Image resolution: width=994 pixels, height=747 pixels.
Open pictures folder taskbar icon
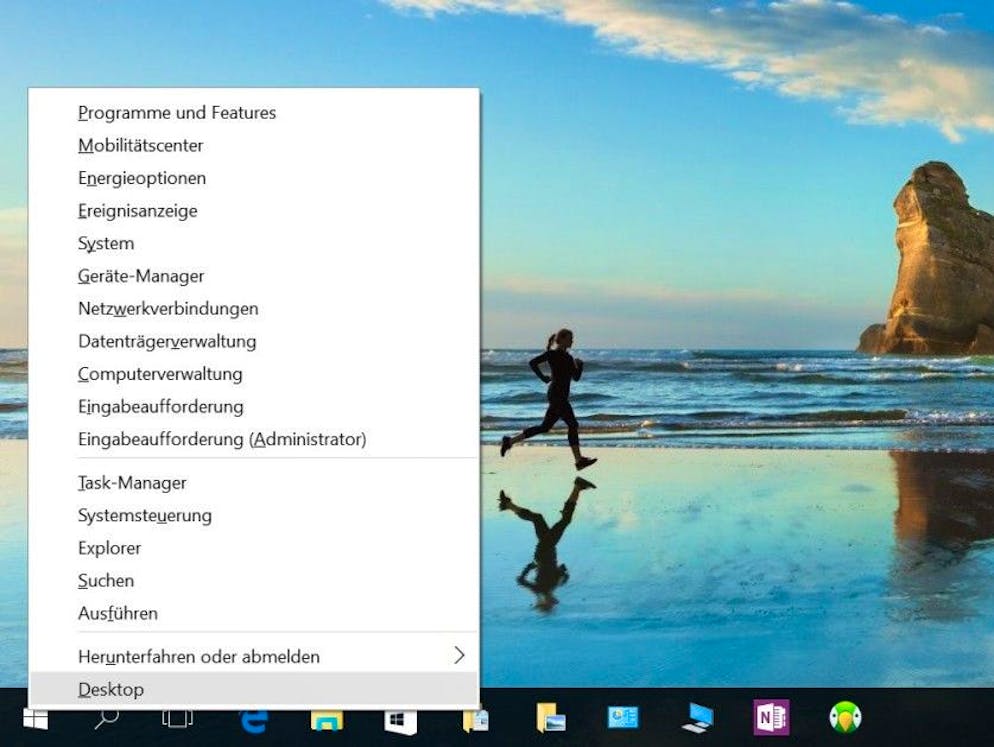(550, 718)
